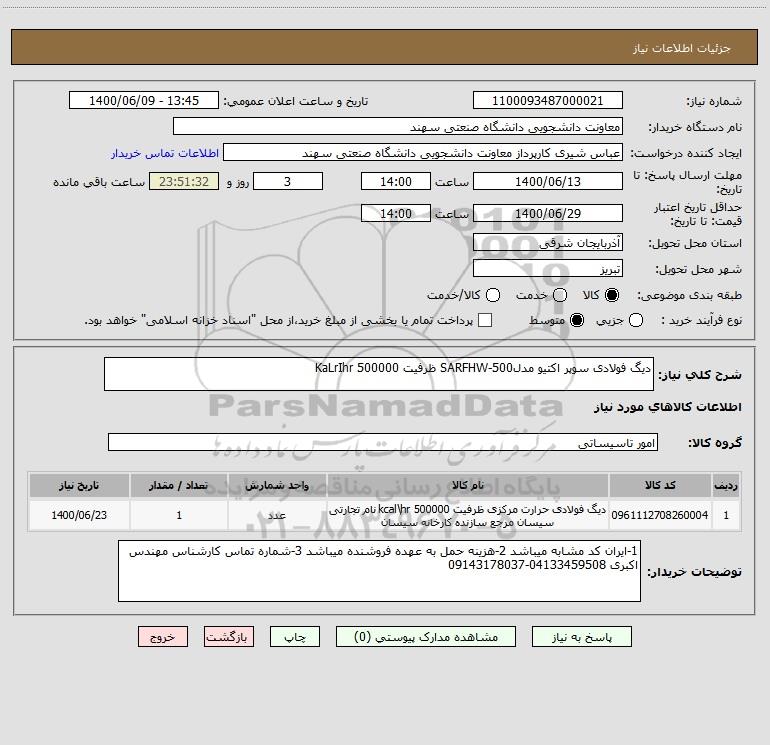Click the ردیف column header
This screenshot has width=770, height=745.
tap(725, 486)
